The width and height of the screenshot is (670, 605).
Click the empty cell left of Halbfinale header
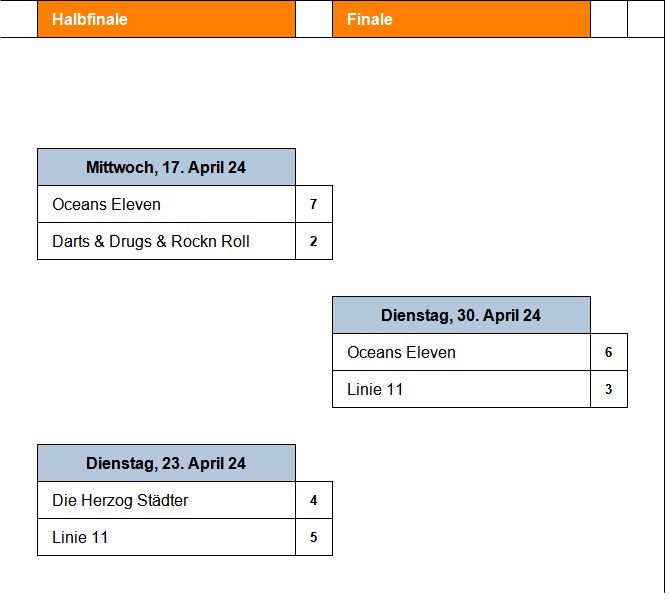pyautogui.click(x=19, y=19)
